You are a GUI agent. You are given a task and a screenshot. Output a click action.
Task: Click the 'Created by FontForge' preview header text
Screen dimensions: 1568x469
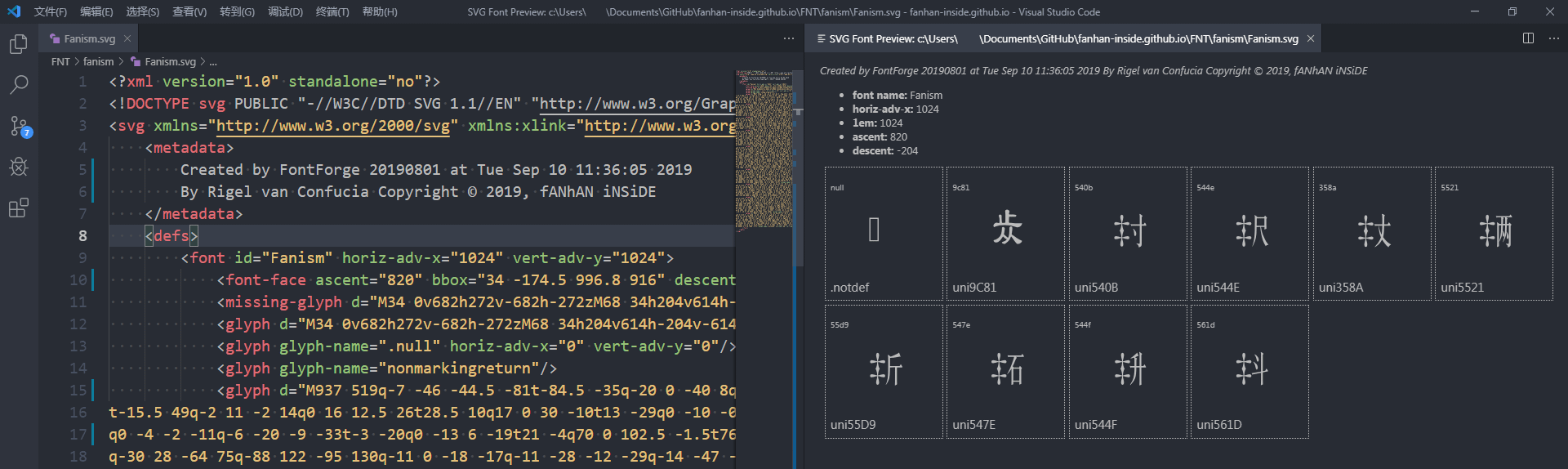pos(1094,70)
